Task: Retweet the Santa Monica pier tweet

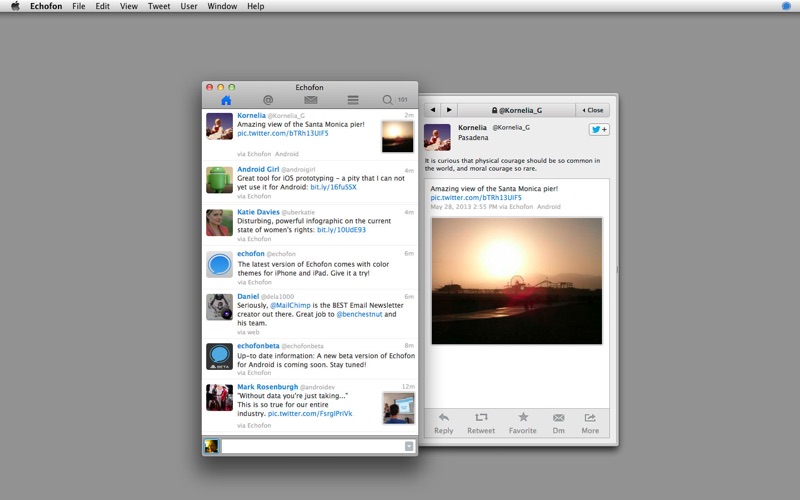Action: click(x=481, y=423)
